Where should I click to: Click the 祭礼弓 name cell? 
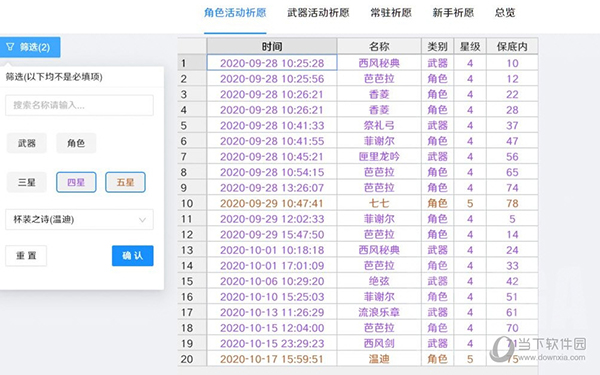[x=379, y=125]
